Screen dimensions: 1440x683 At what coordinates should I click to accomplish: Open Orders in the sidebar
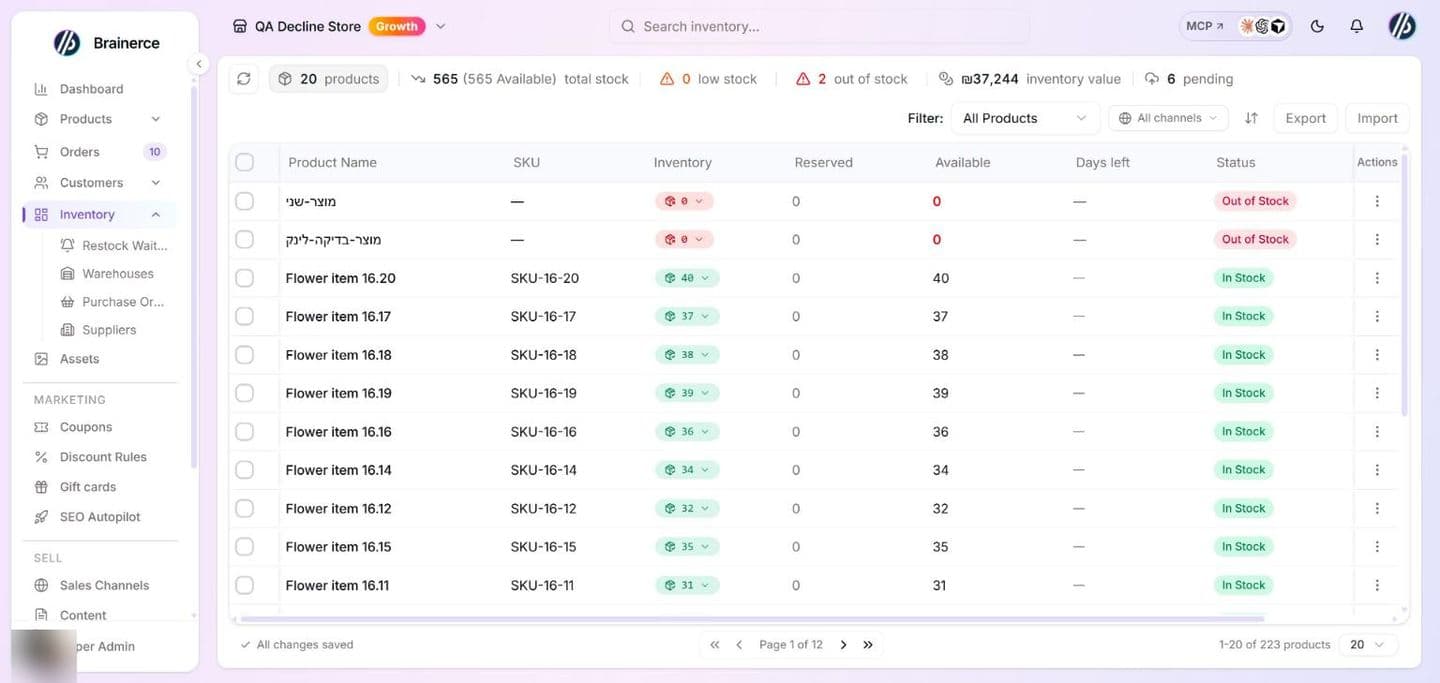click(x=79, y=152)
